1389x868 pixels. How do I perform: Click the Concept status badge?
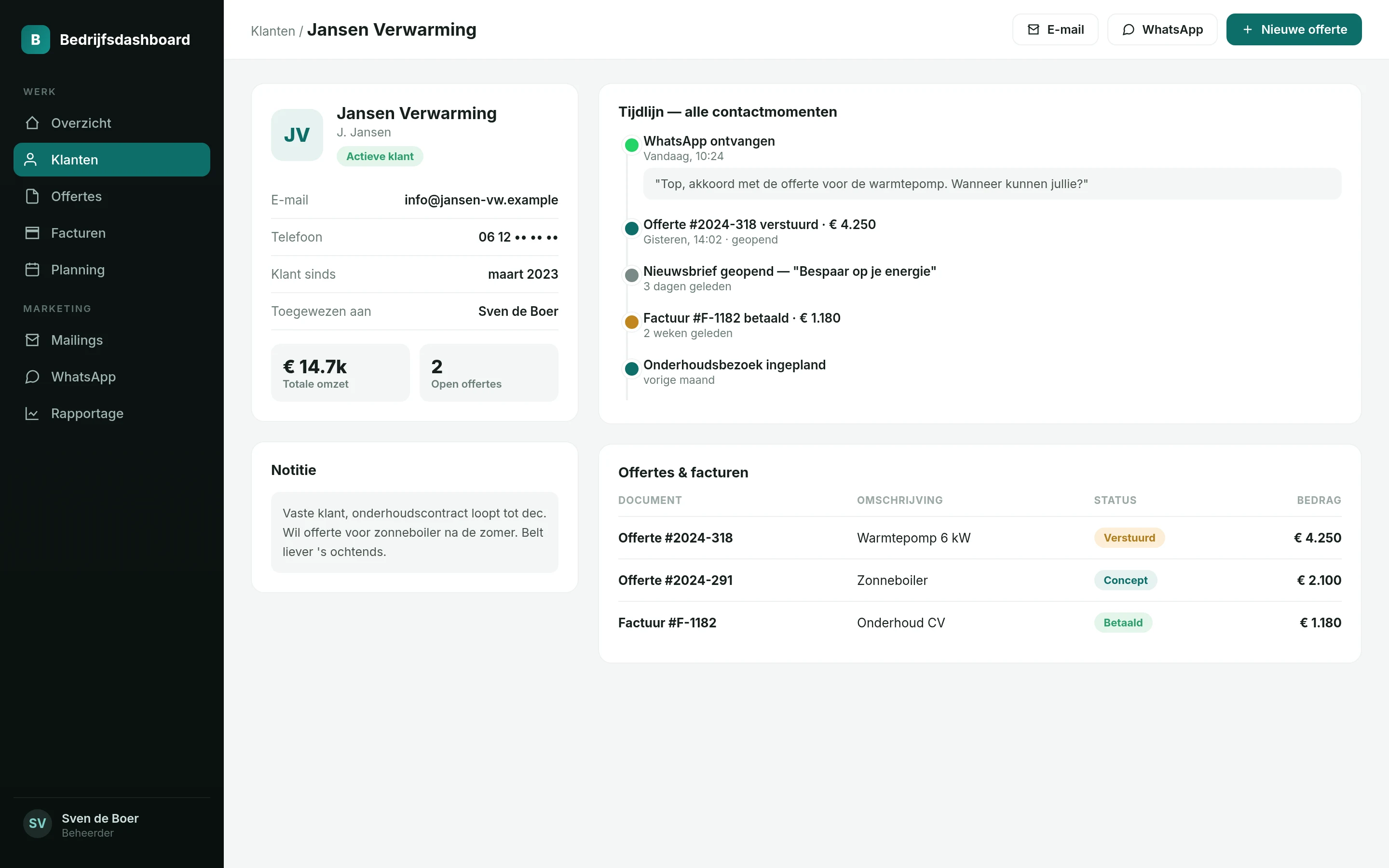1125,581
